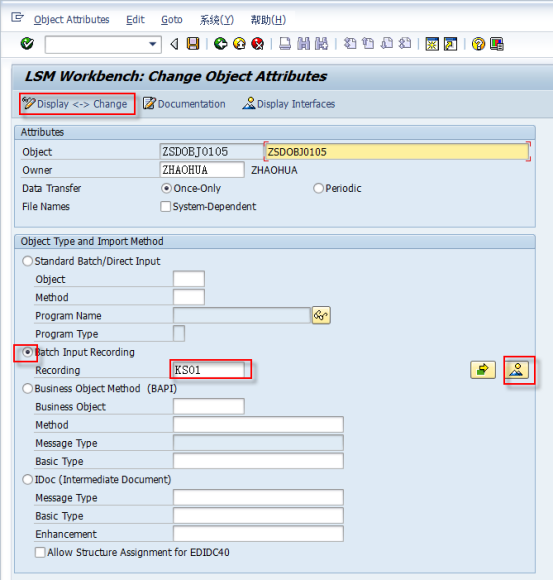Open the 系统(Y) menu
This screenshot has width=554, height=580.
[217, 20]
